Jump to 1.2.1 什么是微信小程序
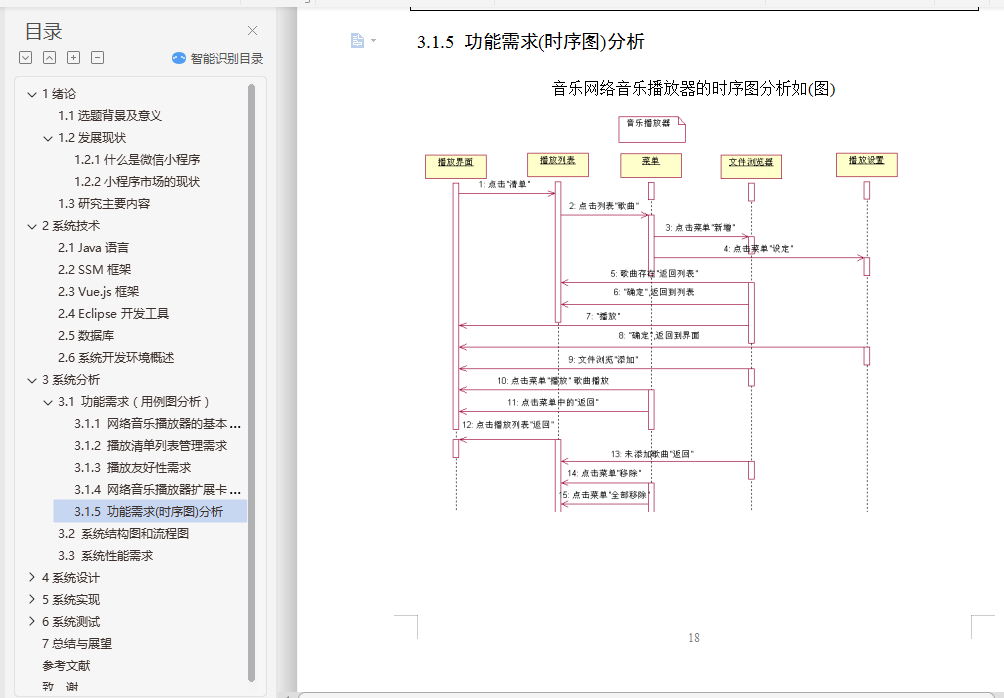 click(137, 159)
